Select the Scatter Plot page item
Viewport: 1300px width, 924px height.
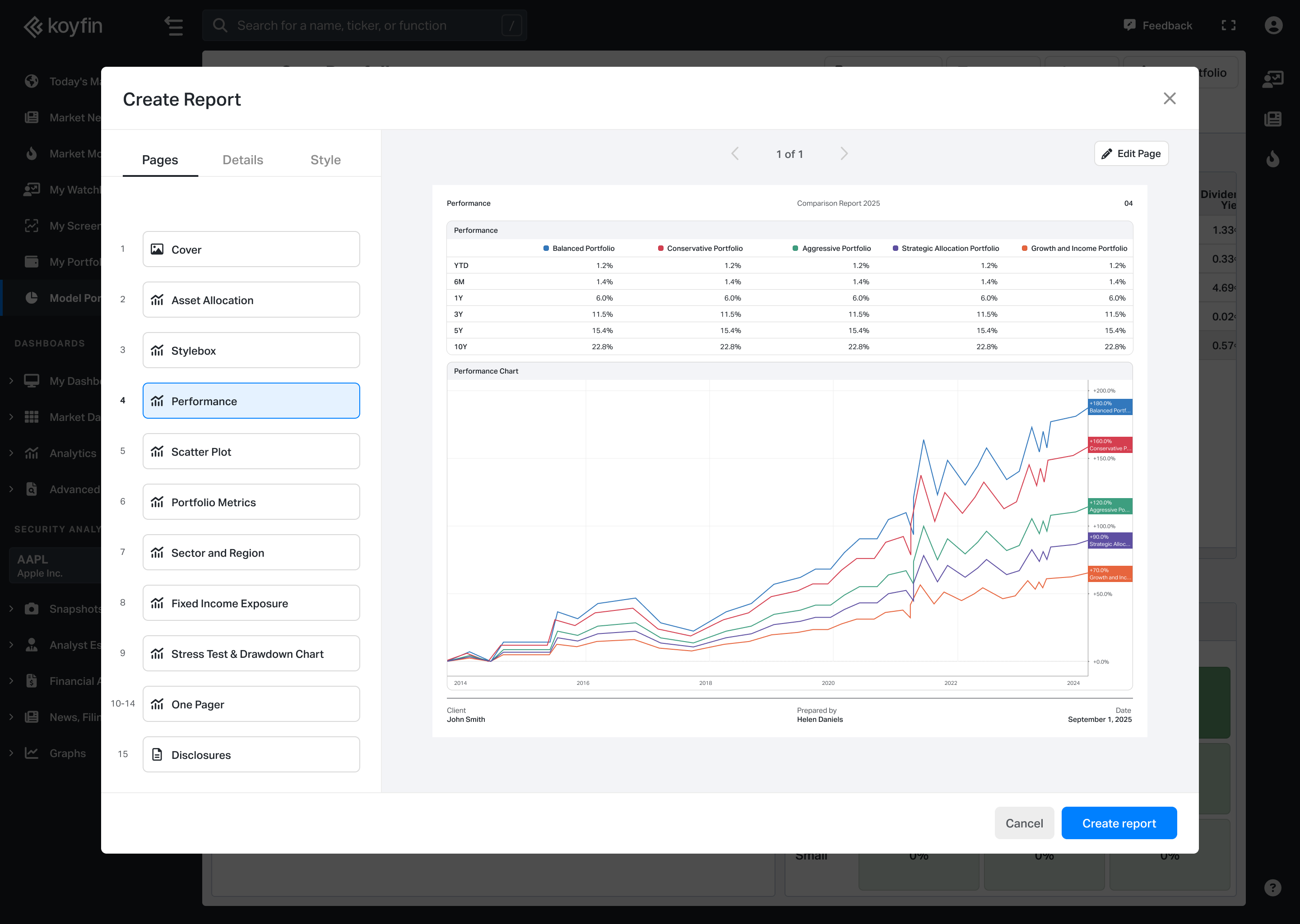[x=251, y=451]
